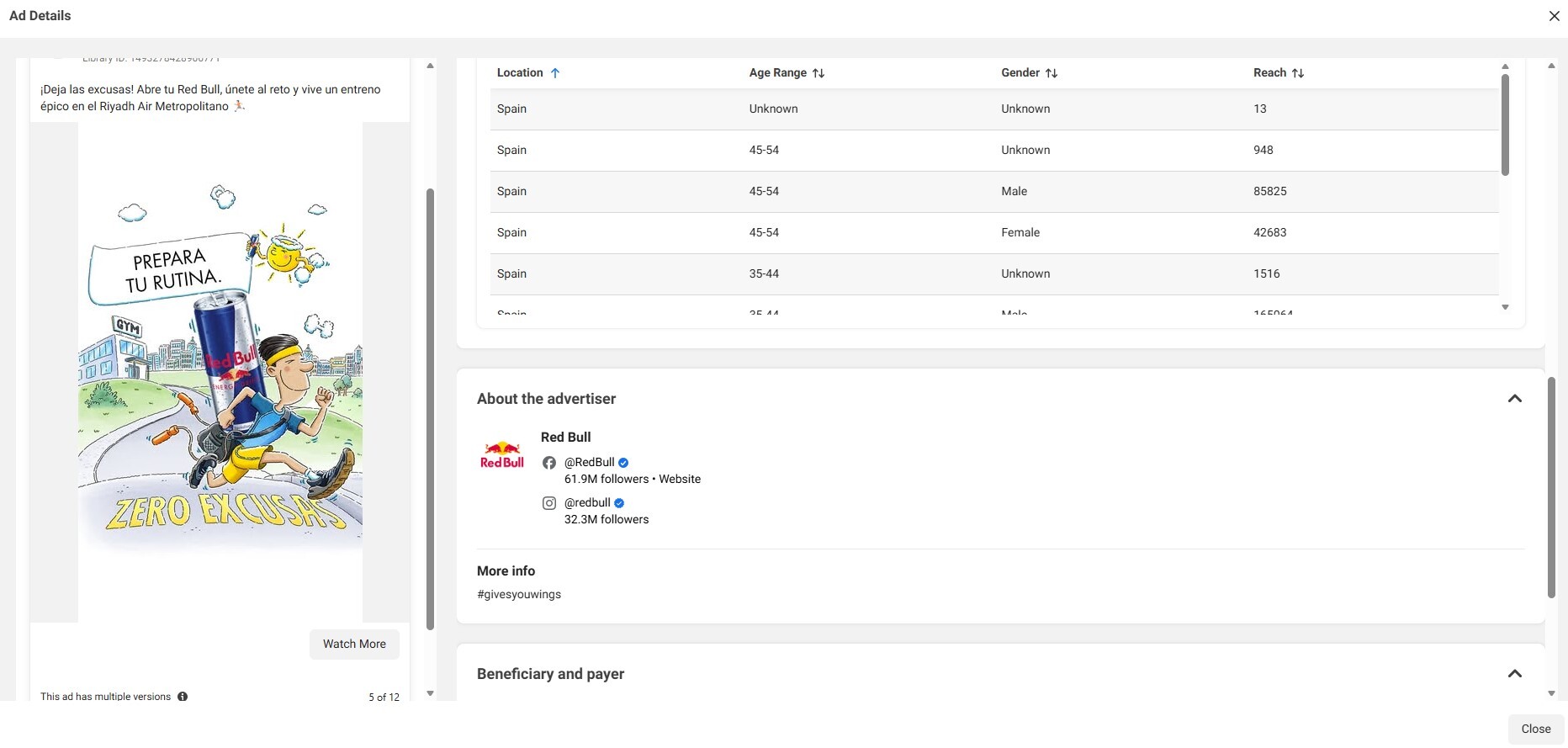The height and width of the screenshot is (748, 1568).
Task: Click the Instagram icon next to @redbull
Action: (x=549, y=503)
